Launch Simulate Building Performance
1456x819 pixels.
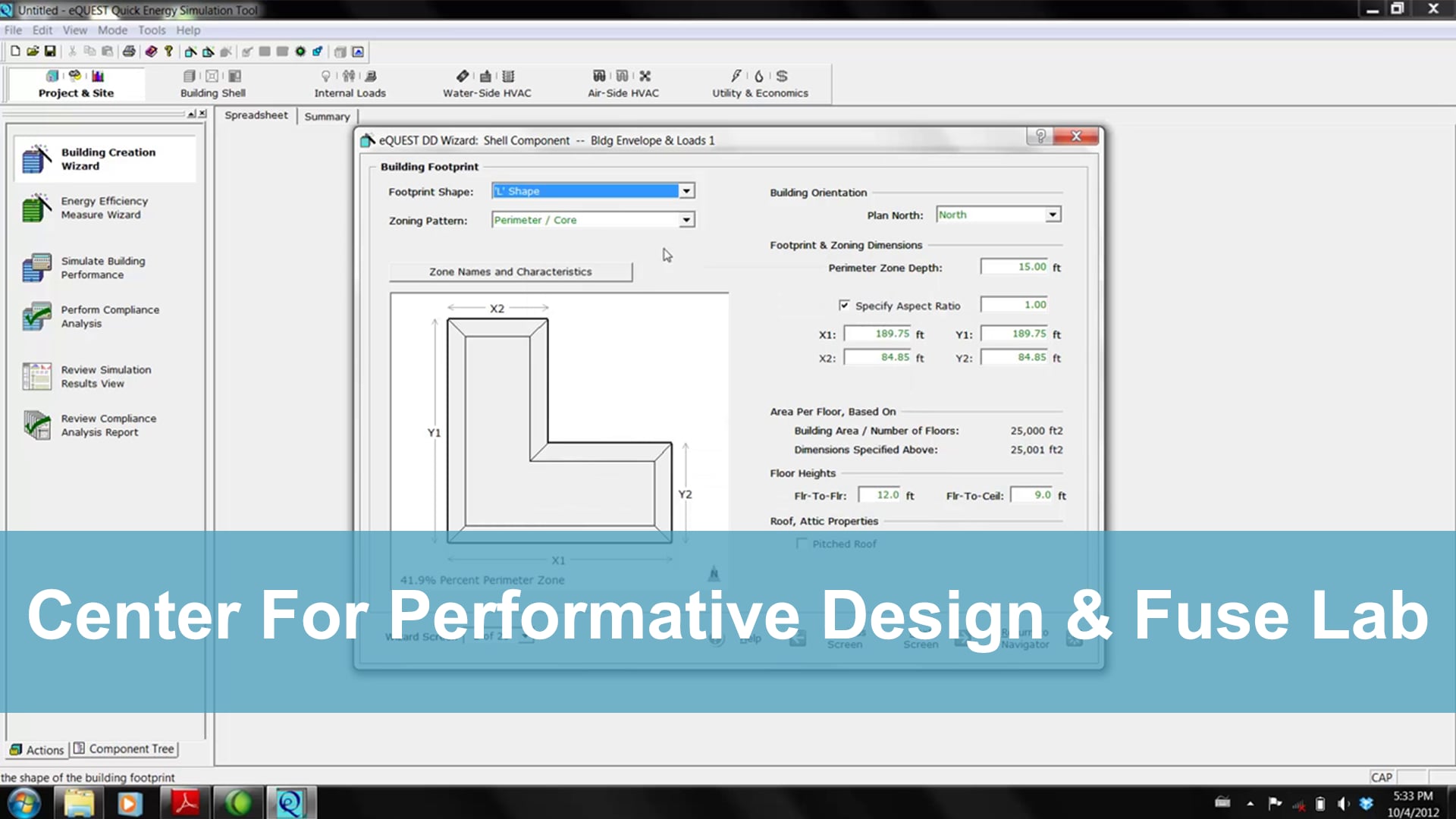102,267
